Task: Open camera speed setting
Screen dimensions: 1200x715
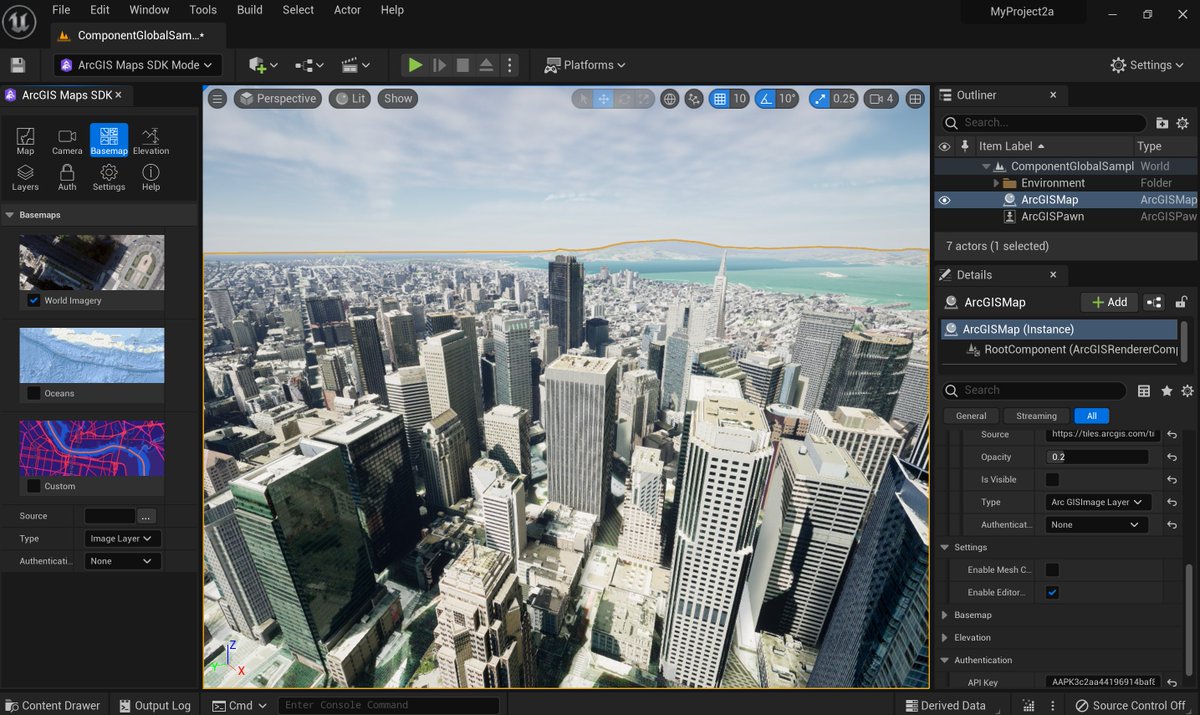Action: click(880, 99)
